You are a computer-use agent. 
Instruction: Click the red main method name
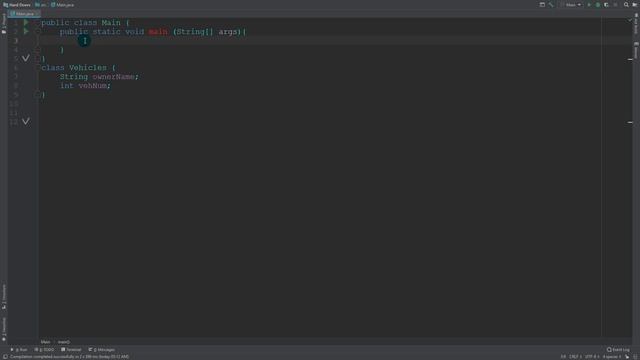(x=158, y=31)
